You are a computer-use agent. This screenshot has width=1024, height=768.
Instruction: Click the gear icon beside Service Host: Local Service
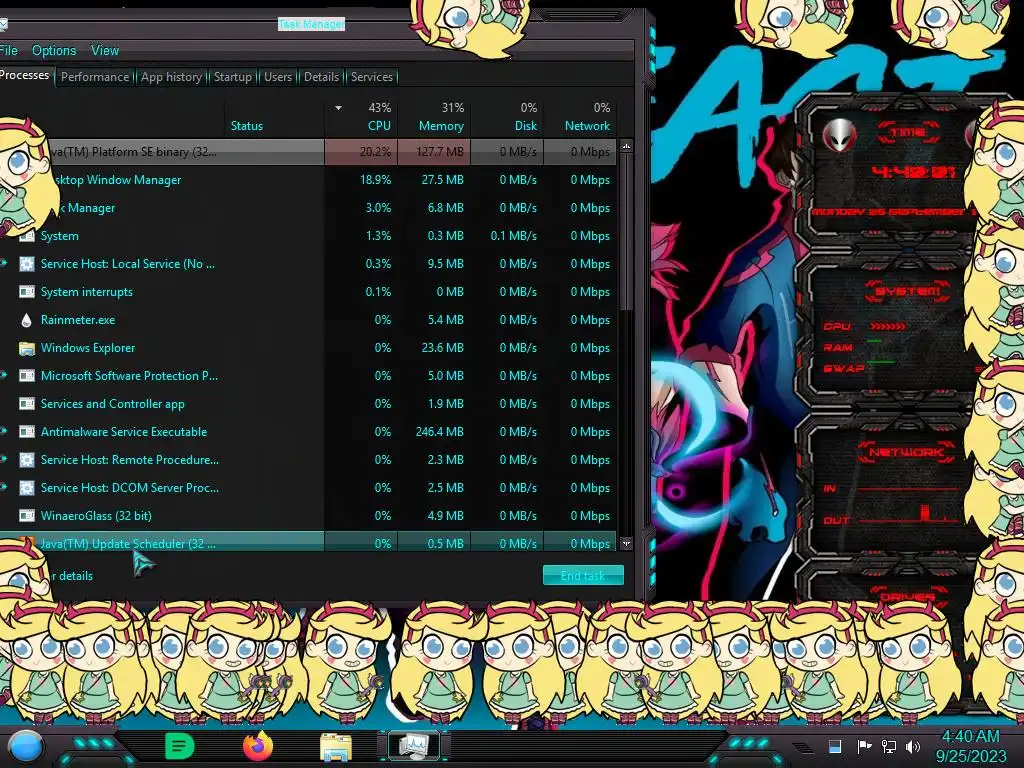click(27, 264)
